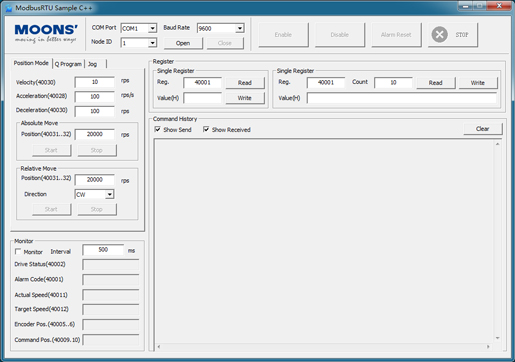Screen dimensions: 515x362
Task: Click the Drive Status(40002) field
Action: tap(111, 265)
